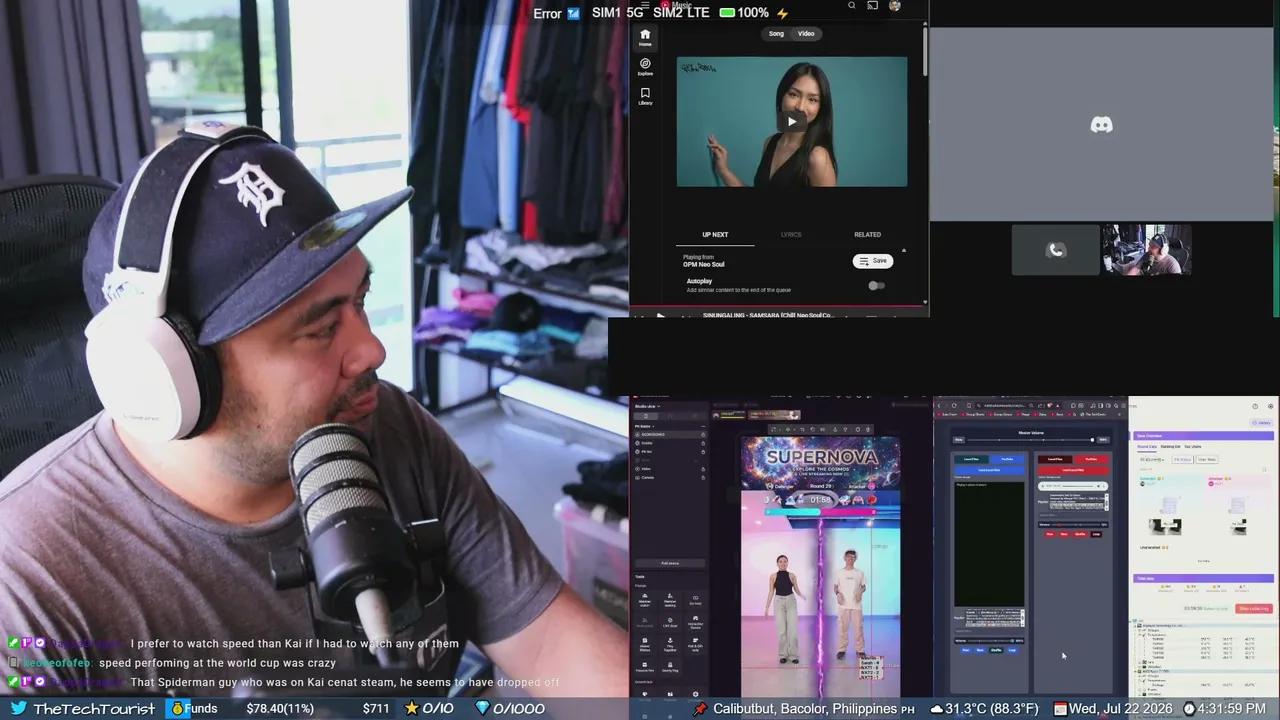Toggle lock on the Video source row
Image resolution: width=1280 pixels, height=720 pixels.
click(703, 469)
